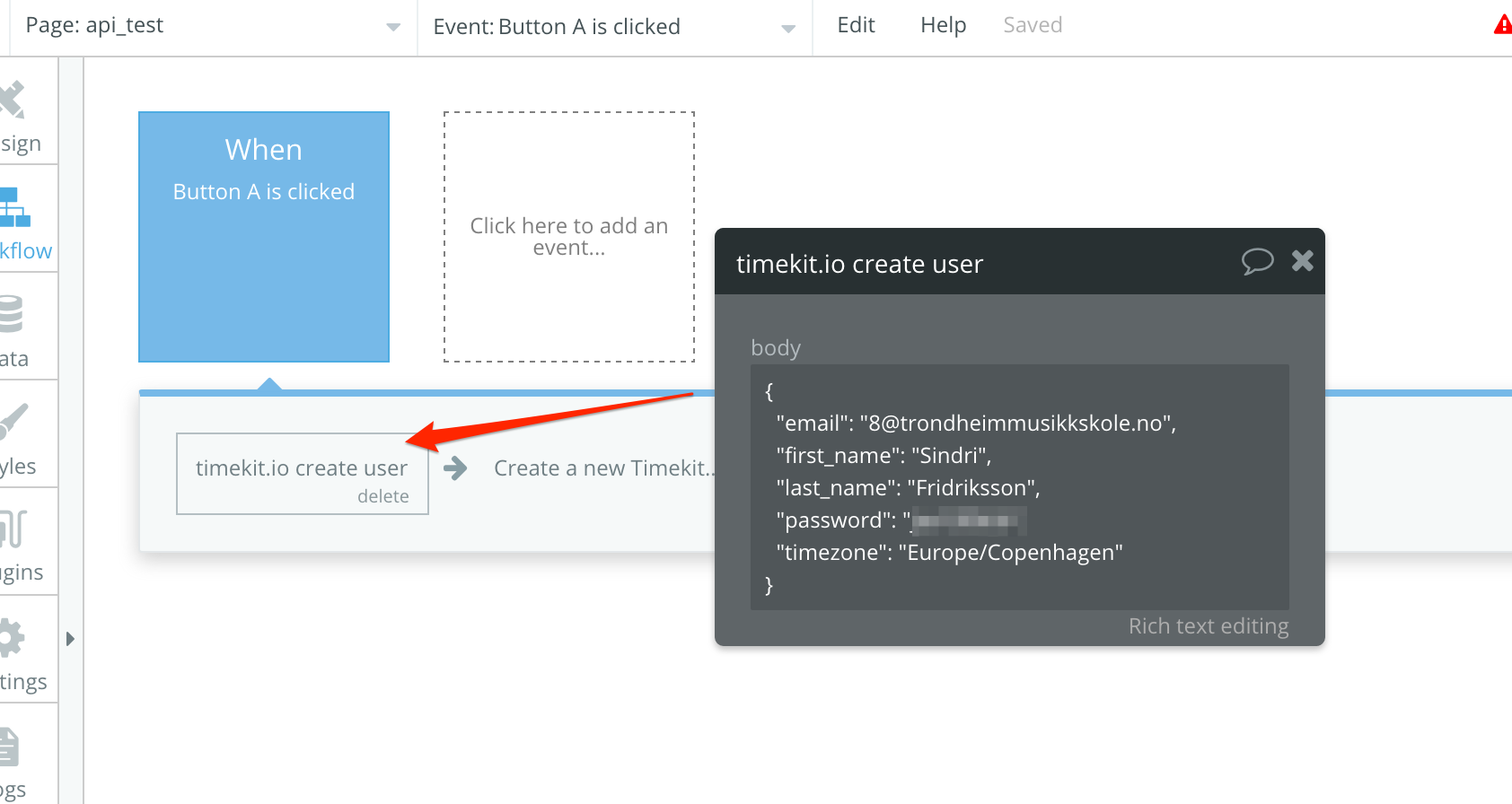Click here to add an event box

[569, 237]
